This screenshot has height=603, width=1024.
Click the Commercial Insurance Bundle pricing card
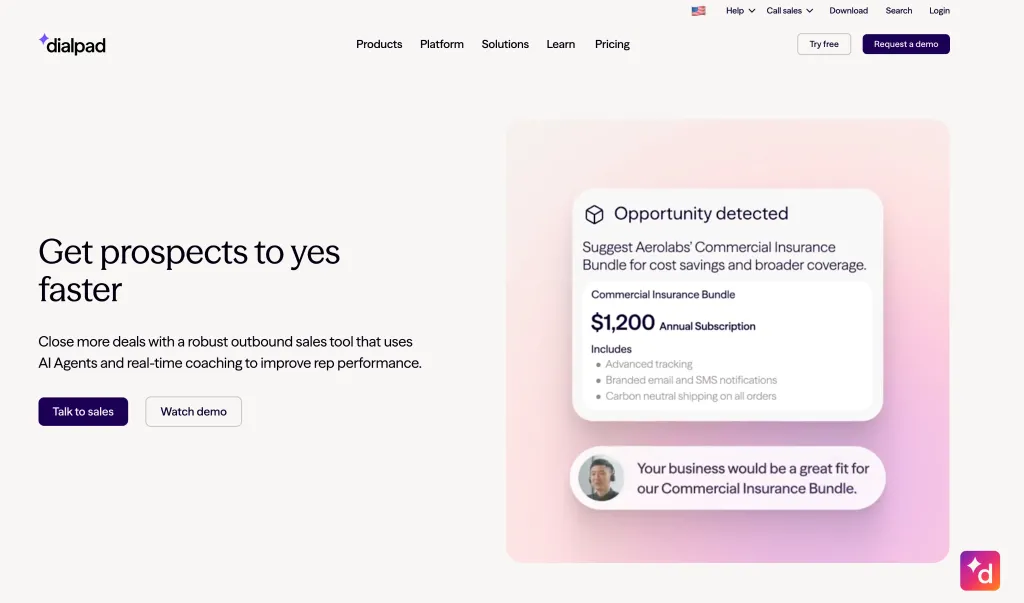coord(727,346)
